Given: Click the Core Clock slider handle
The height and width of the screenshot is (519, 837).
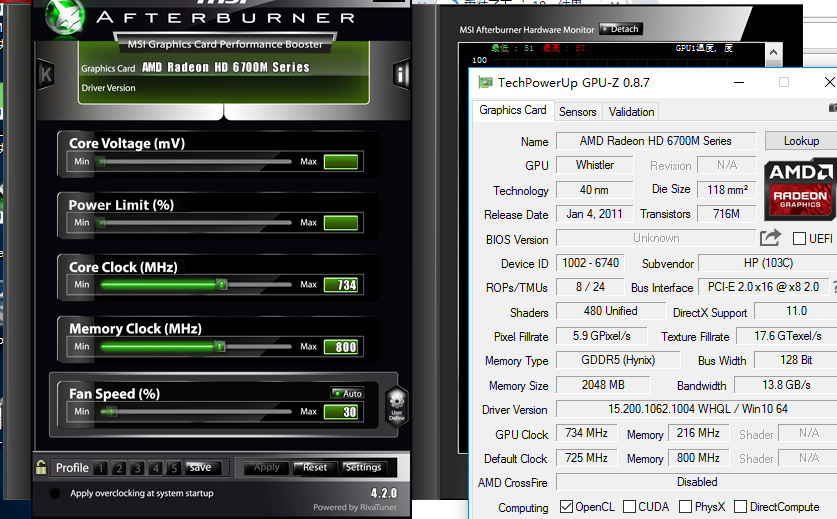Looking at the screenshot, I should (x=222, y=285).
